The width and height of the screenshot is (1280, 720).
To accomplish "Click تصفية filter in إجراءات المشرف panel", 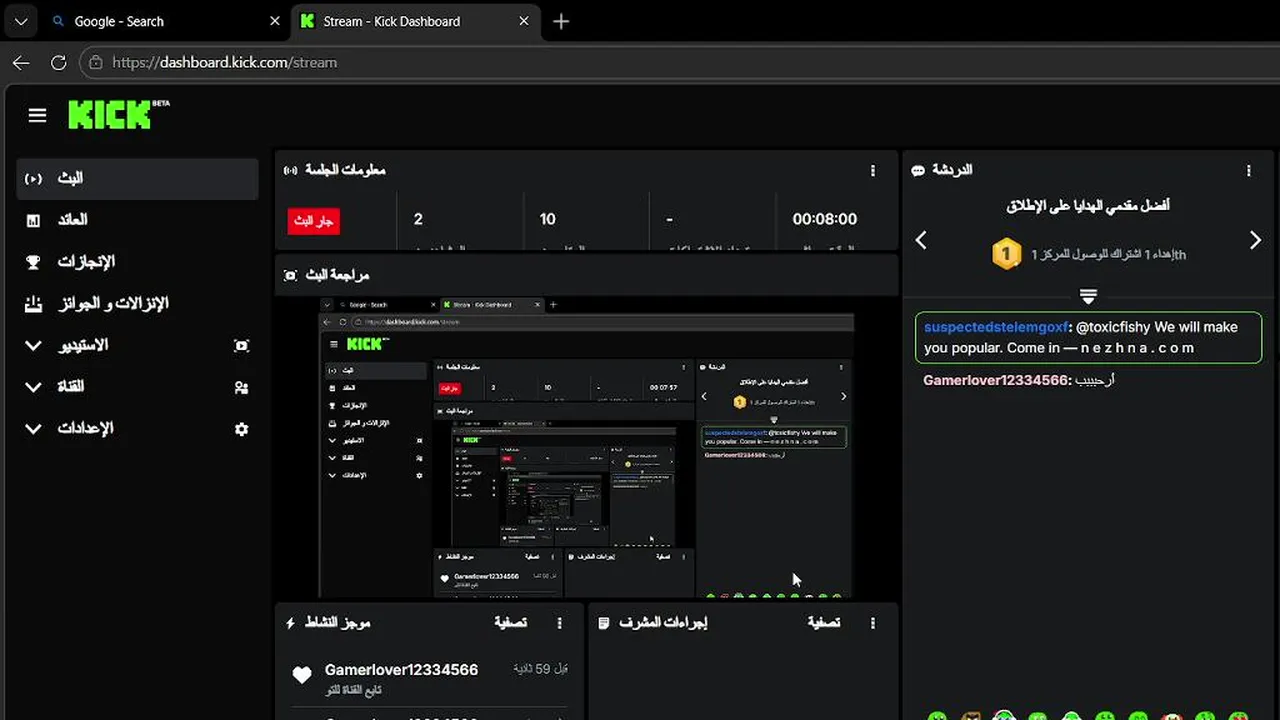I will pyautogui.click(x=824, y=623).
